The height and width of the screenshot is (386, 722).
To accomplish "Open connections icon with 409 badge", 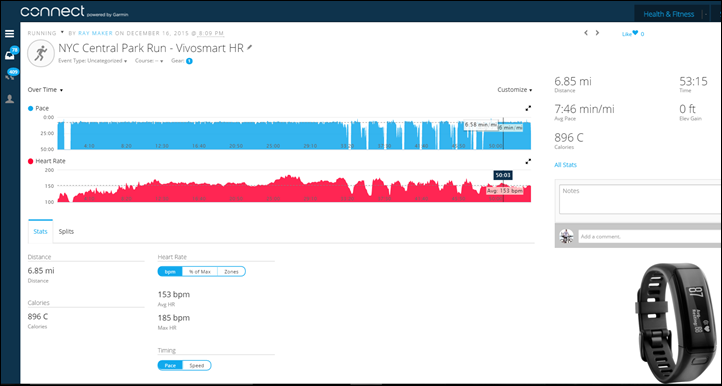I will (11, 76).
